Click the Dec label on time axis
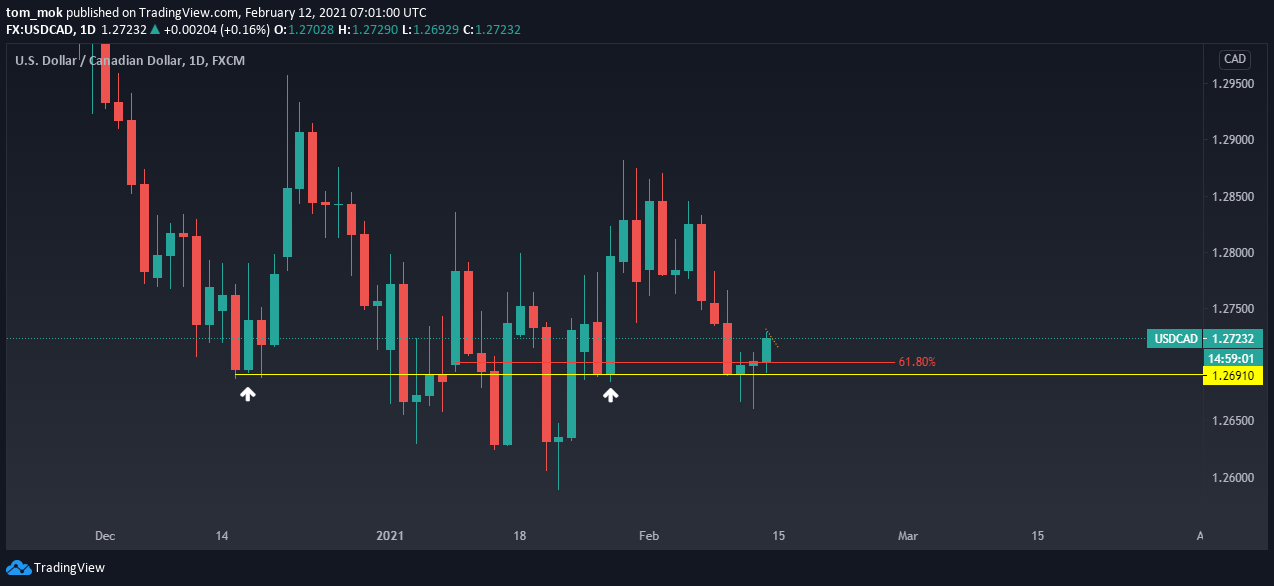The width and height of the screenshot is (1274, 586). [x=105, y=536]
